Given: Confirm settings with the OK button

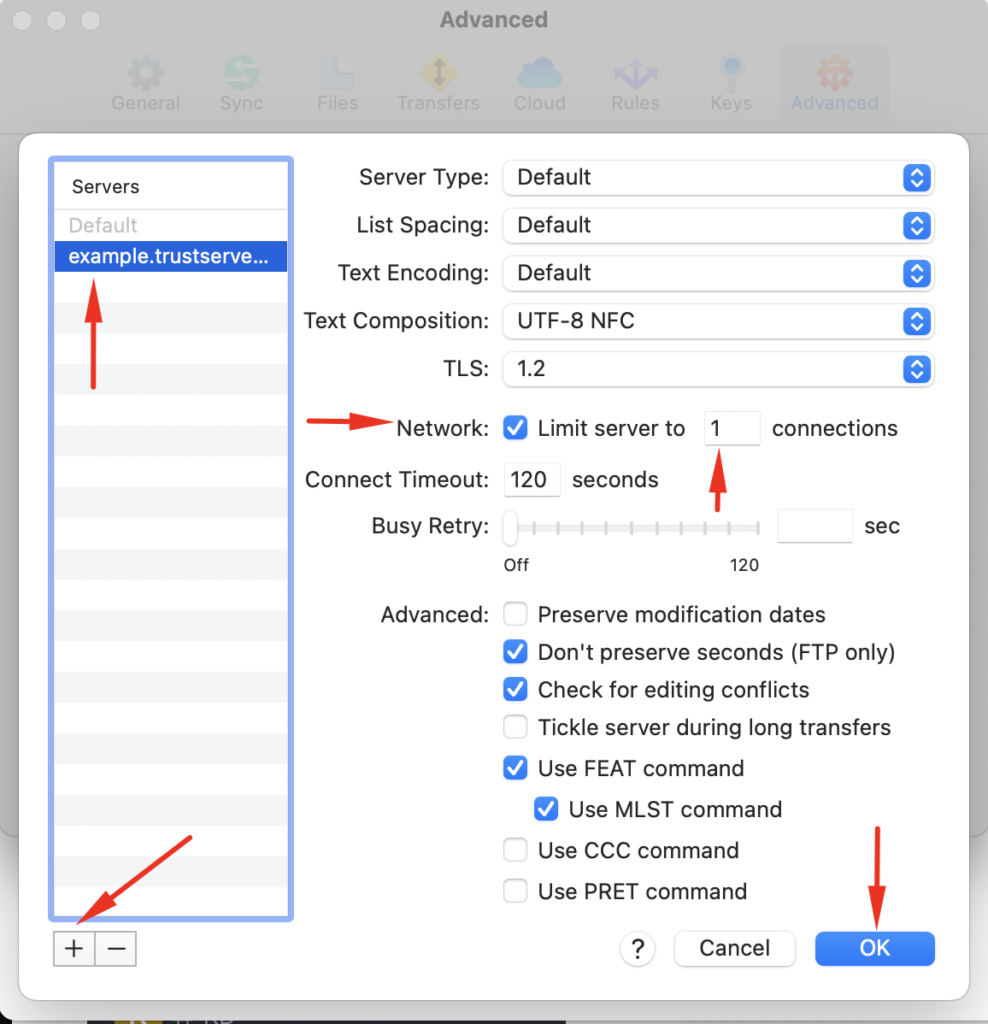Looking at the screenshot, I should (x=874, y=948).
